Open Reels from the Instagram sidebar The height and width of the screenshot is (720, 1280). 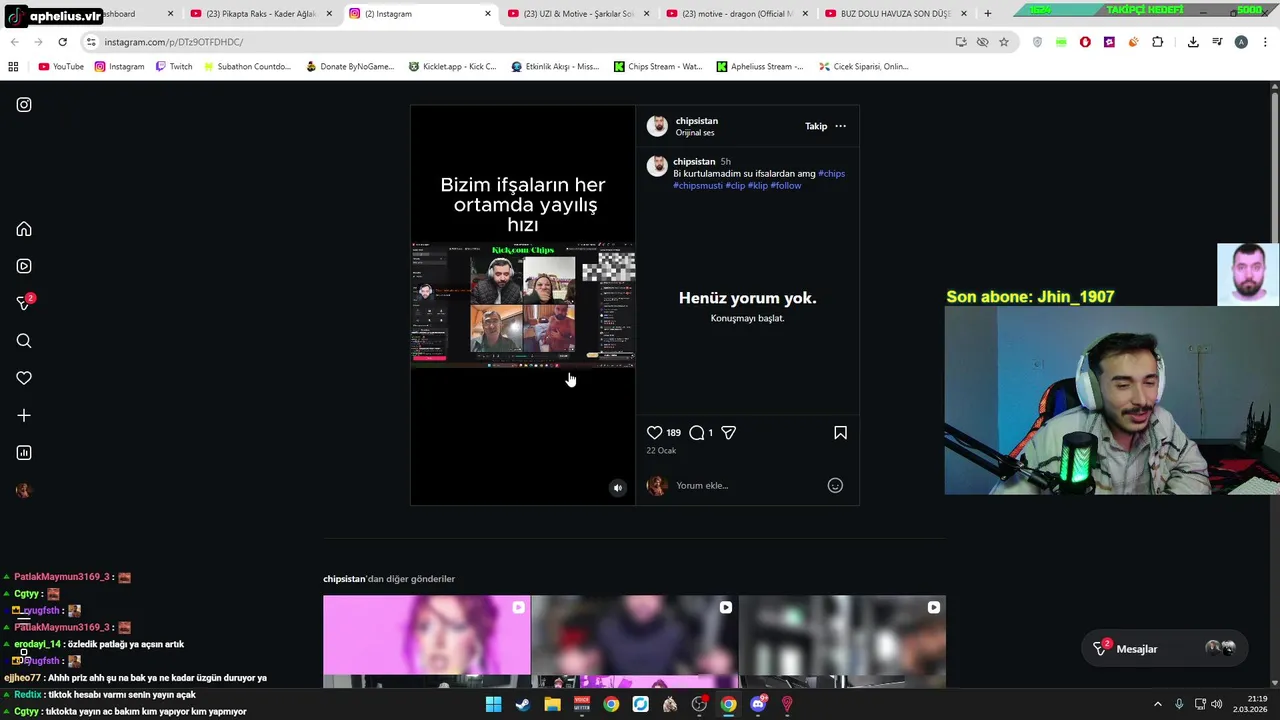24,266
